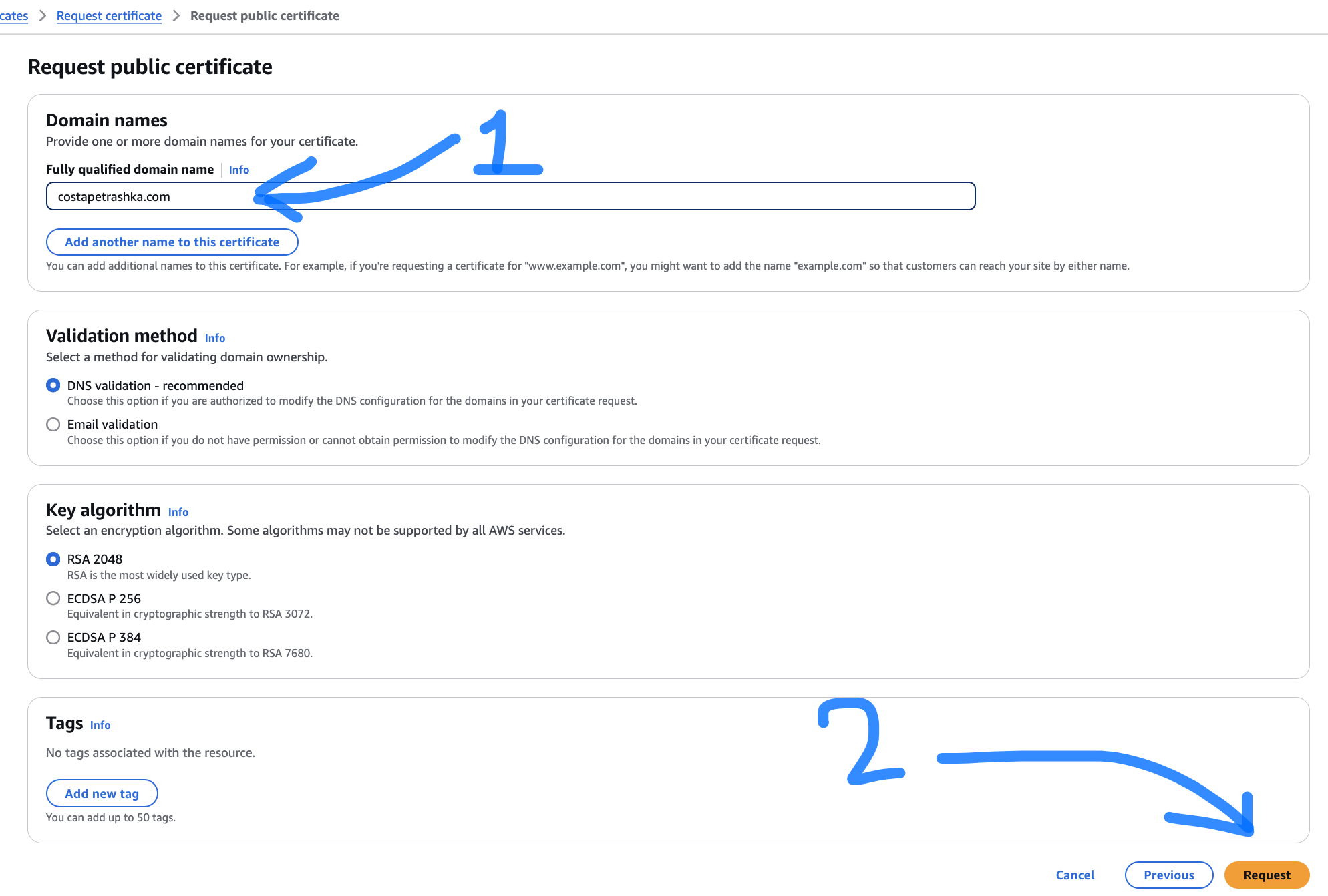1328x896 pixels.
Task: Open Info link next to Tags
Action: [100, 725]
